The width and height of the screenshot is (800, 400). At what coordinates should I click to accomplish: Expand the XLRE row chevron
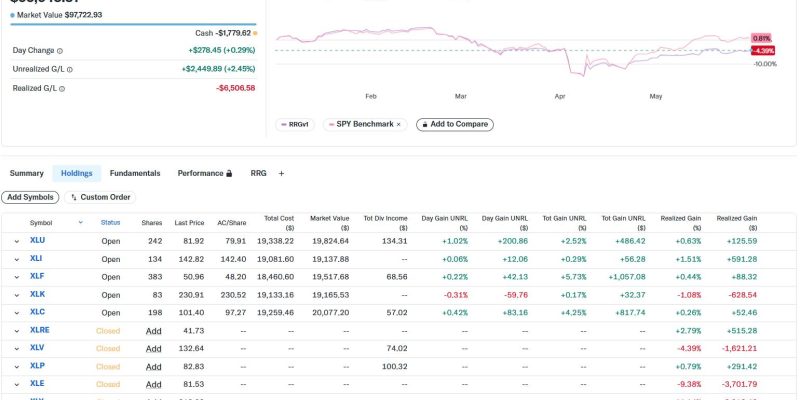tap(16, 331)
